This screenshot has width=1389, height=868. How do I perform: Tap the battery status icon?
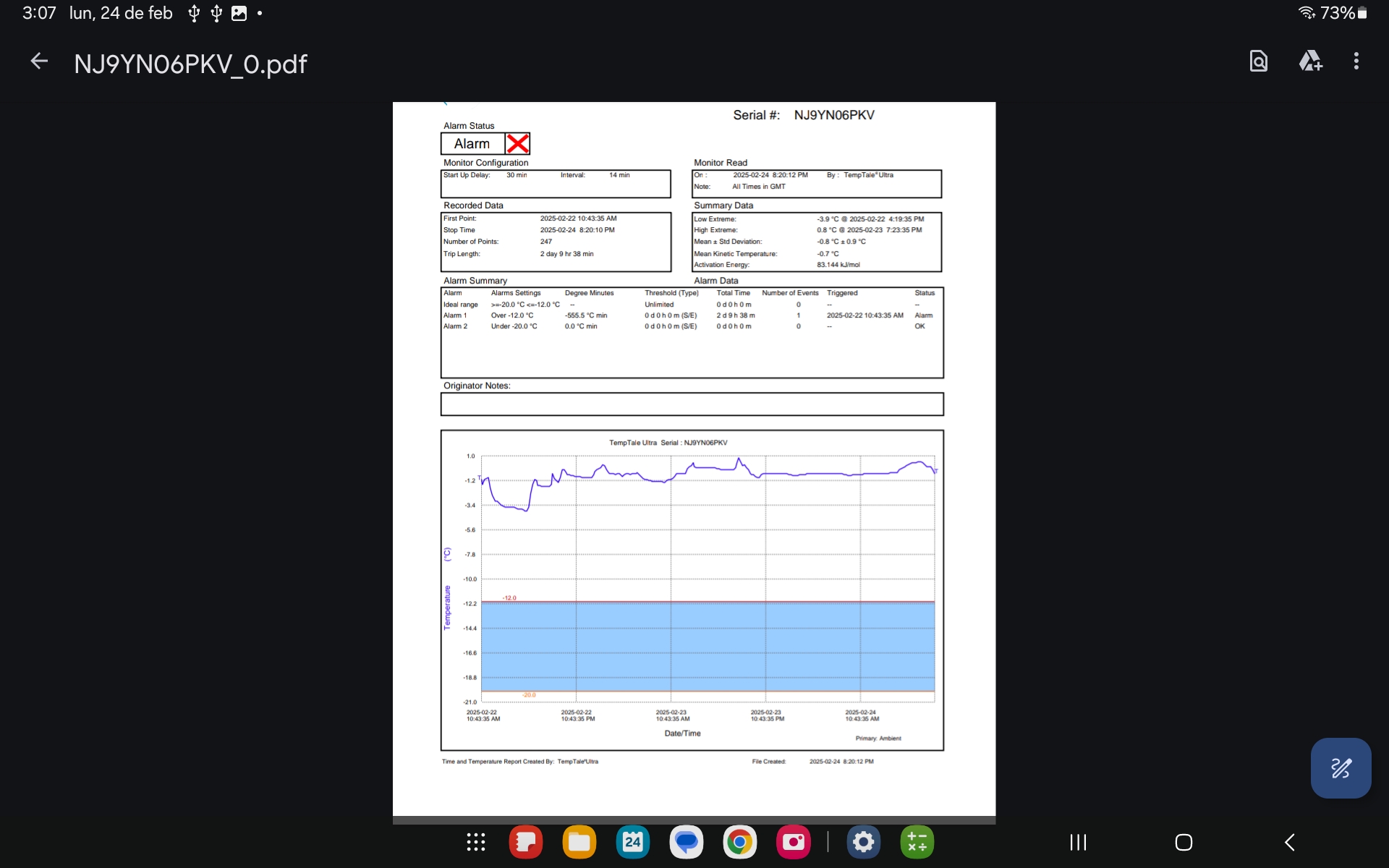(x=1362, y=13)
